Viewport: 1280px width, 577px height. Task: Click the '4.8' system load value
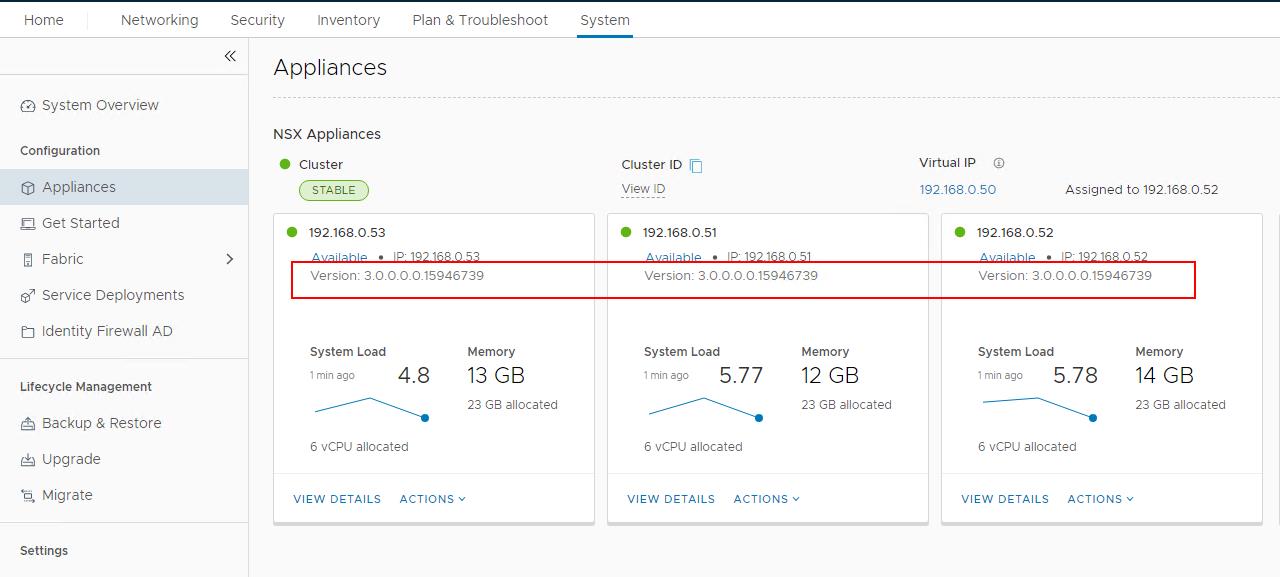click(414, 376)
